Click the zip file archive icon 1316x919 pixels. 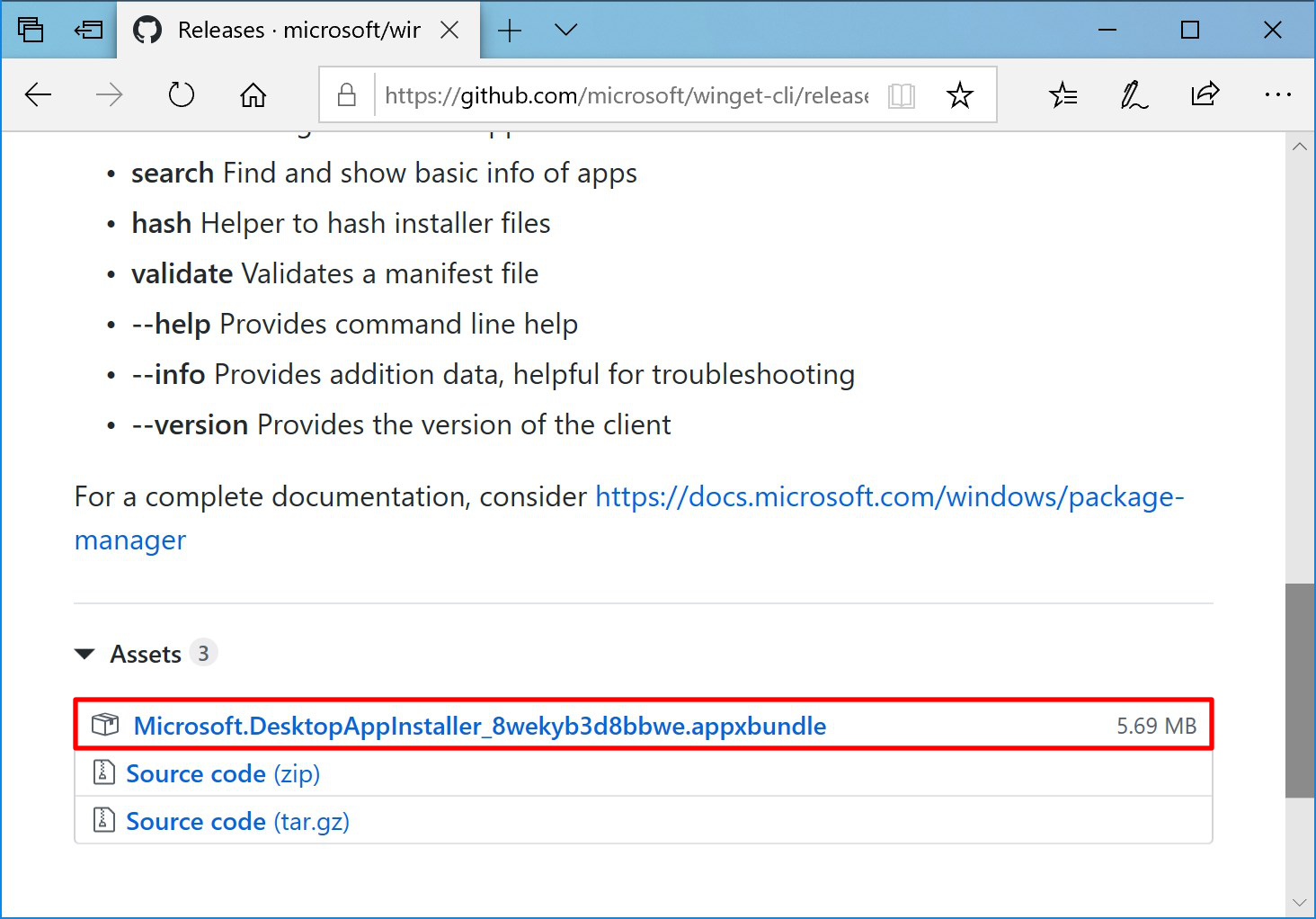104,772
